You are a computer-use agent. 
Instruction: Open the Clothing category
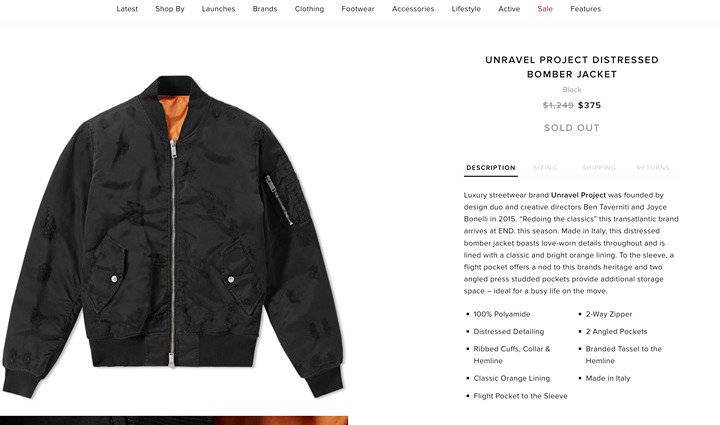(309, 9)
